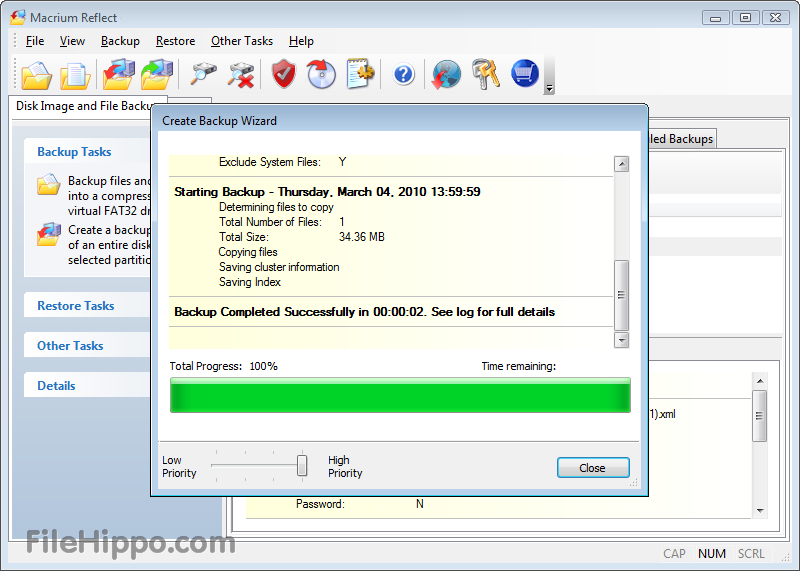Click the Macrium Reflect title bar app icon
This screenshot has height=571, width=800.
18,17
